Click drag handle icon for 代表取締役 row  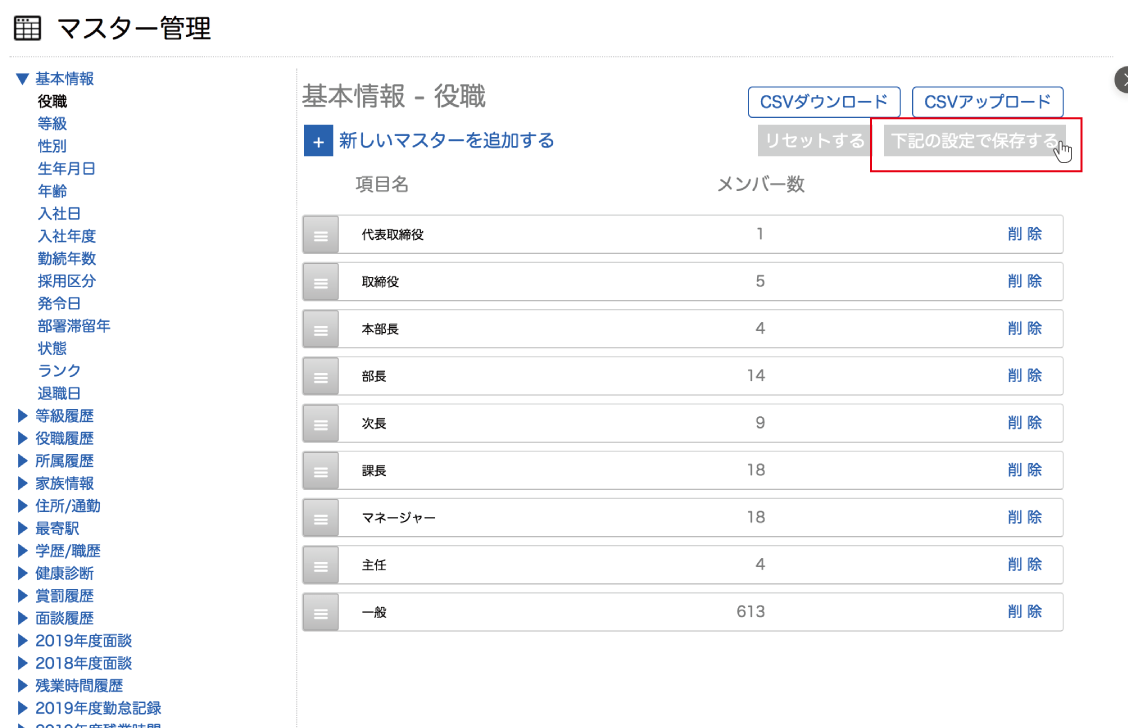click(x=320, y=235)
